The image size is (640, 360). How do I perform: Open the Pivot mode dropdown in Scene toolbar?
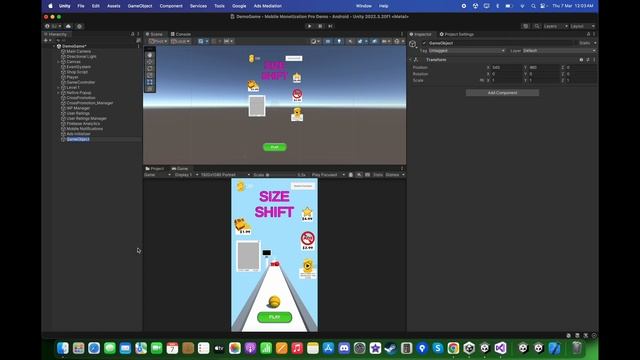coord(158,41)
